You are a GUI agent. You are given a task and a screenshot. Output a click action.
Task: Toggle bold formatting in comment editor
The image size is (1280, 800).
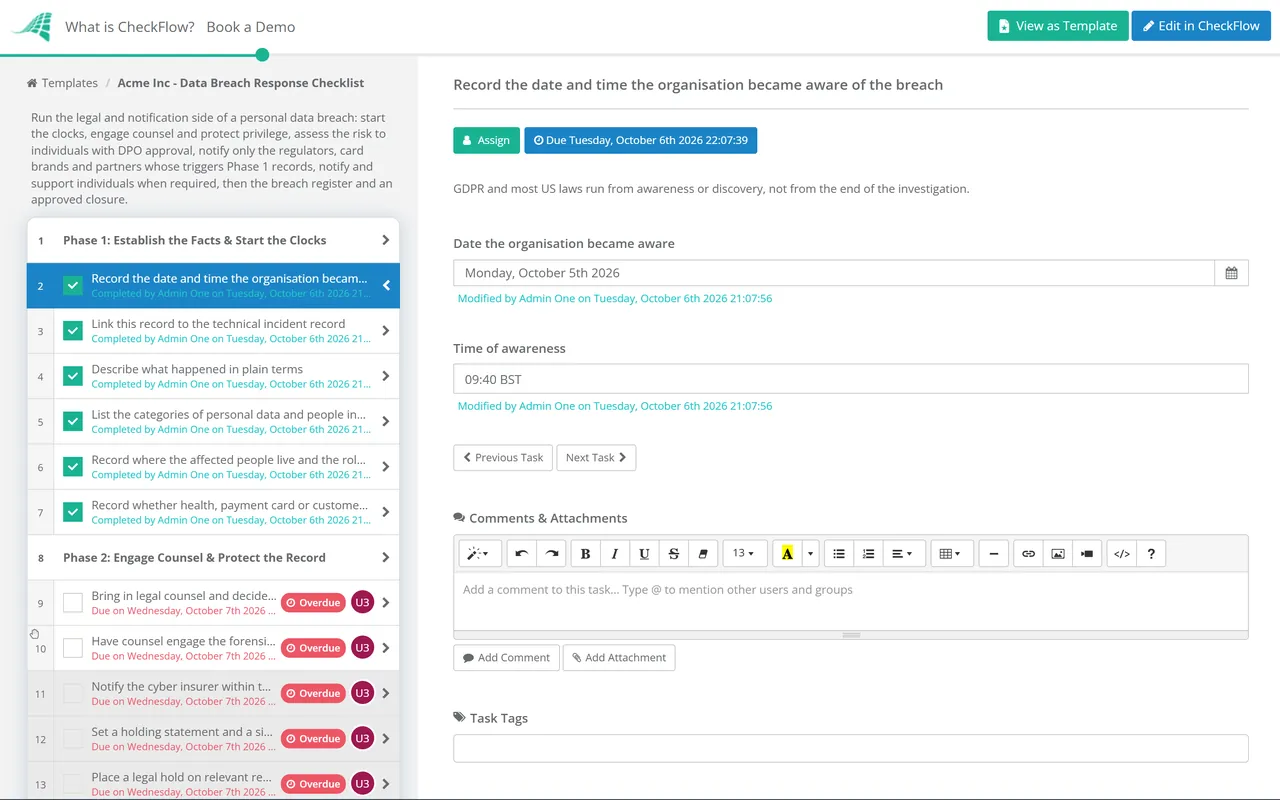(x=585, y=554)
